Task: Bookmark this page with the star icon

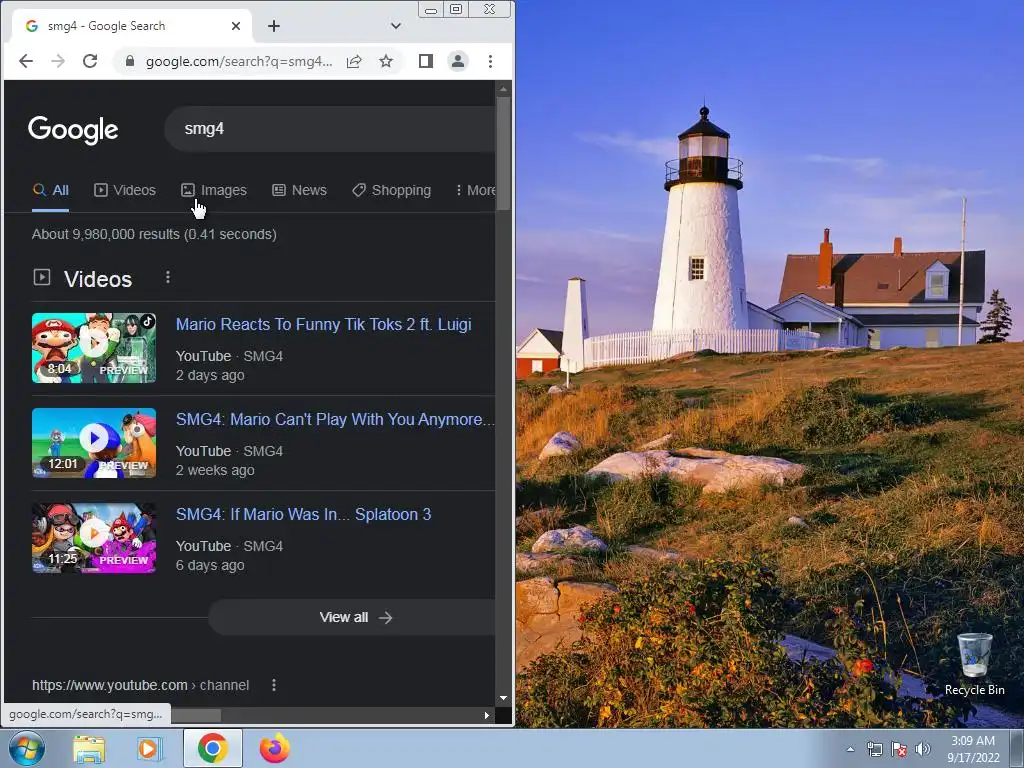Action: click(386, 61)
